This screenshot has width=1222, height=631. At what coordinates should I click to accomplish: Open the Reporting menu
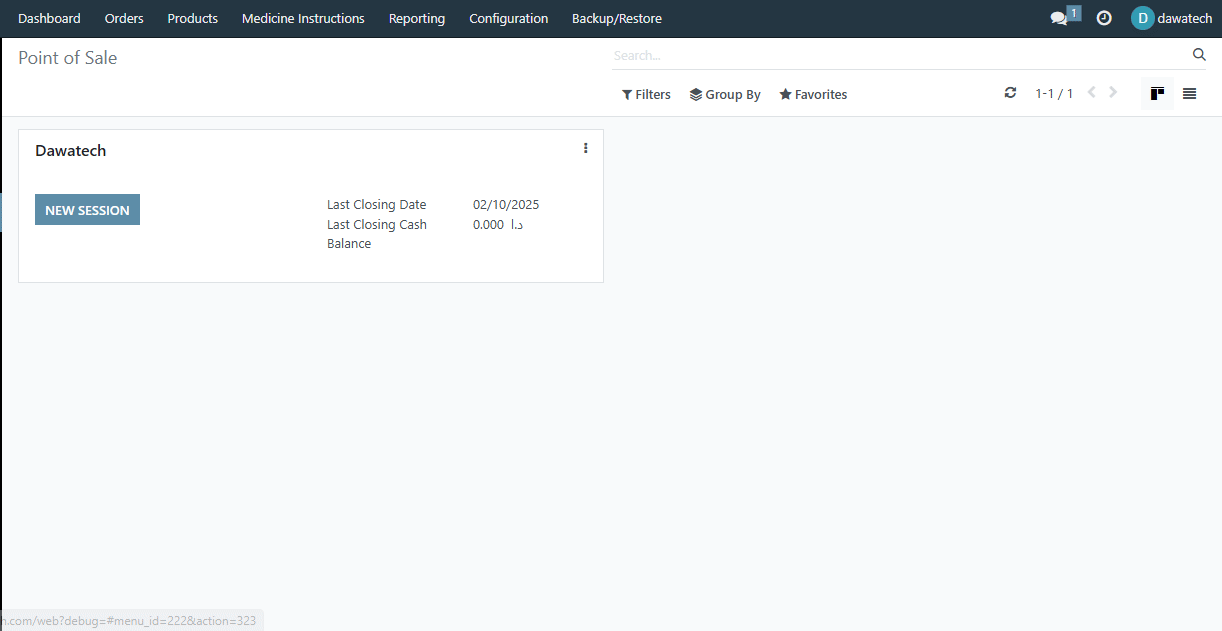(x=417, y=18)
